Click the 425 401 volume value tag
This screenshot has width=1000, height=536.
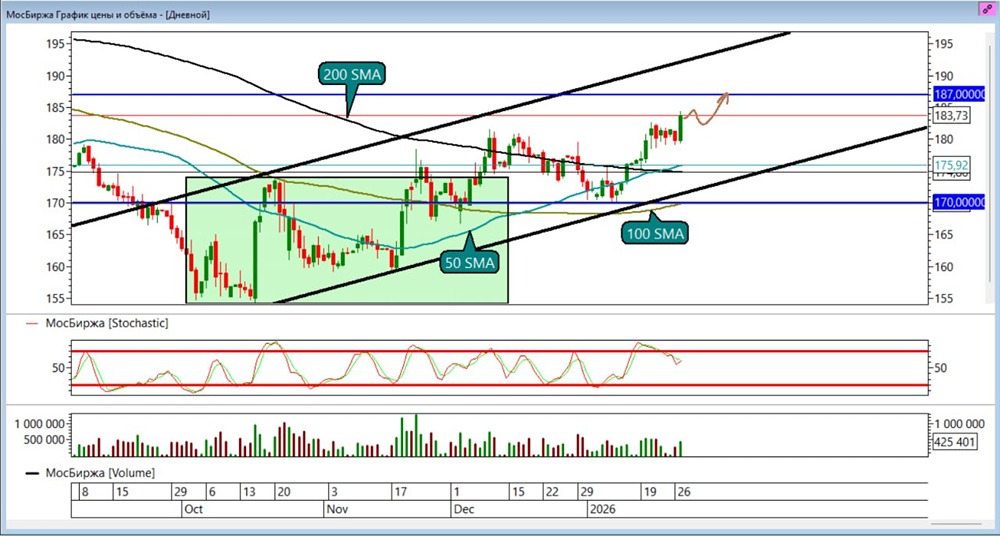click(954, 442)
